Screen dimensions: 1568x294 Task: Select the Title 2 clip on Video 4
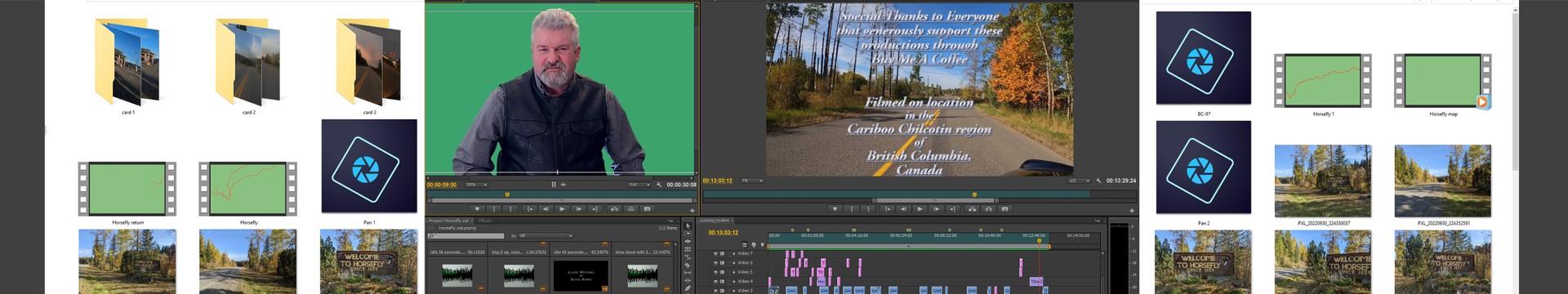pyautogui.click(x=1036, y=281)
